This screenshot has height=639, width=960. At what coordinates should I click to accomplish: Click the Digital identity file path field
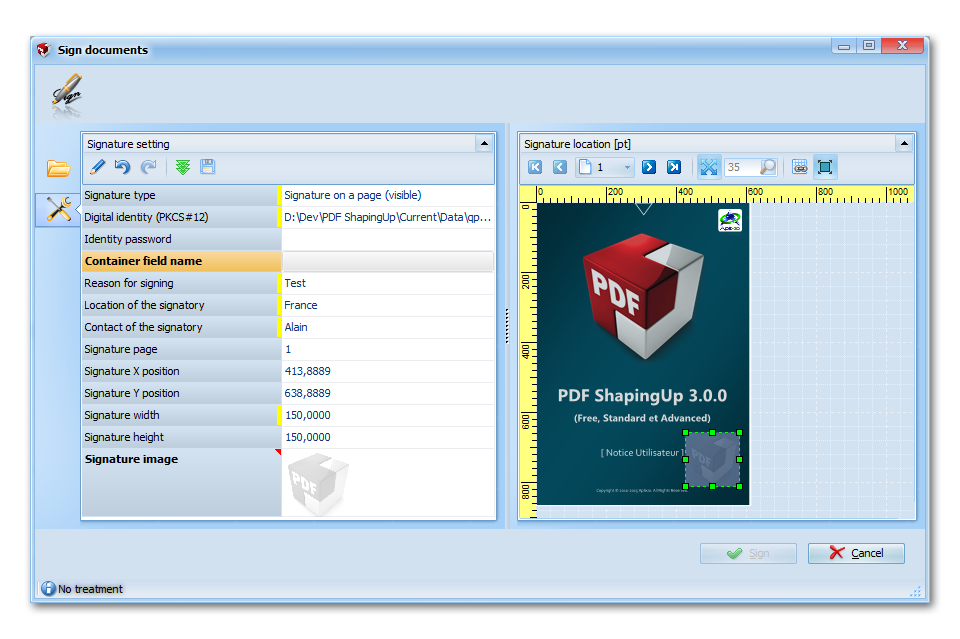click(x=388, y=217)
